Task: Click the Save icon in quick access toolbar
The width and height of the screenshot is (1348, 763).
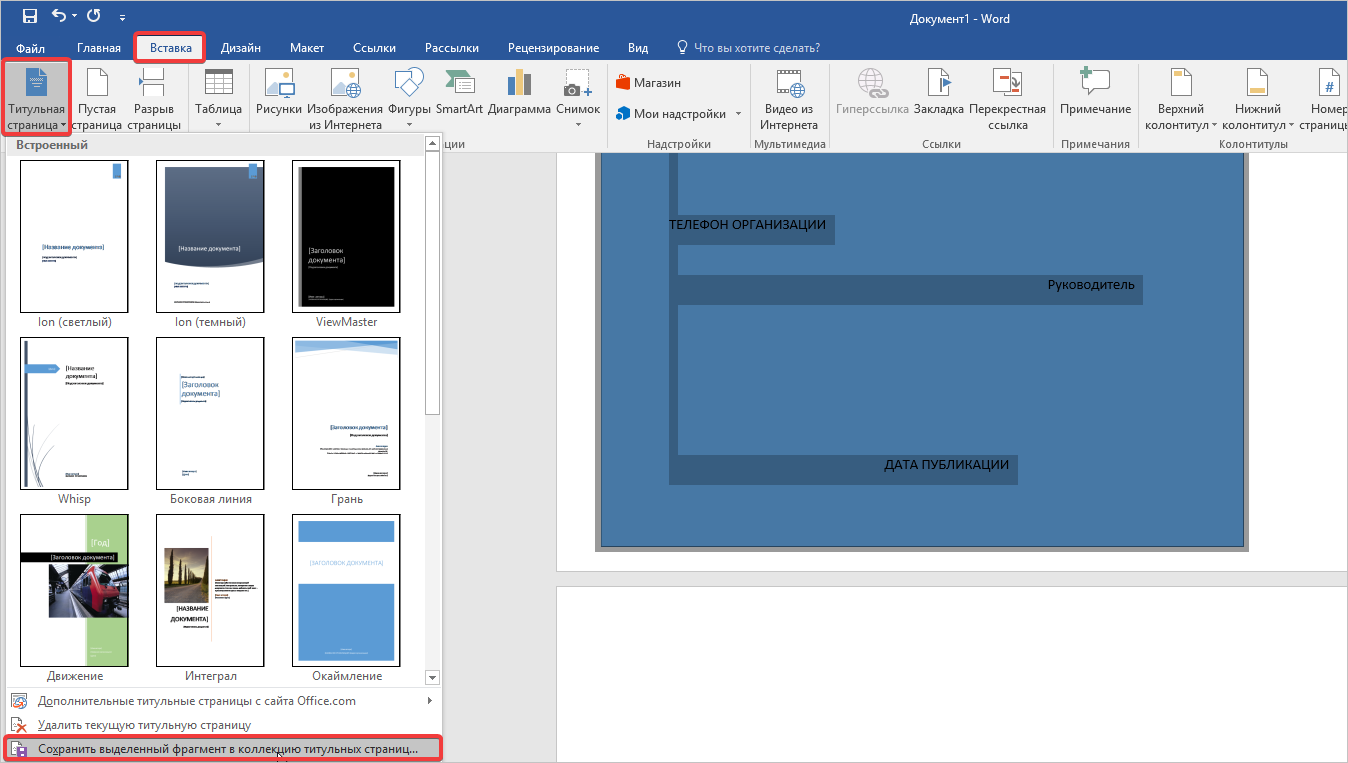Action: click(29, 16)
